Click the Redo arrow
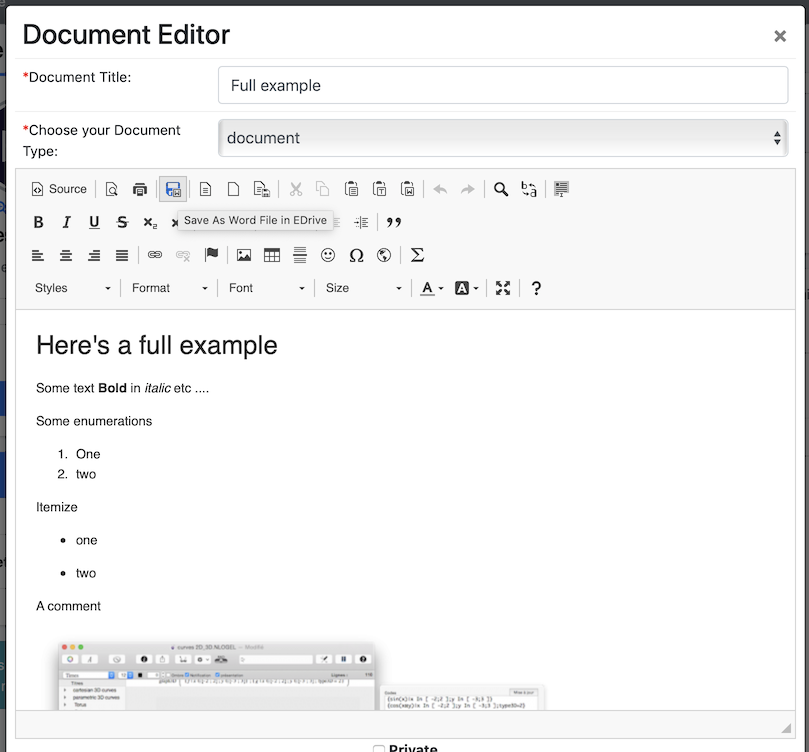 click(467, 189)
